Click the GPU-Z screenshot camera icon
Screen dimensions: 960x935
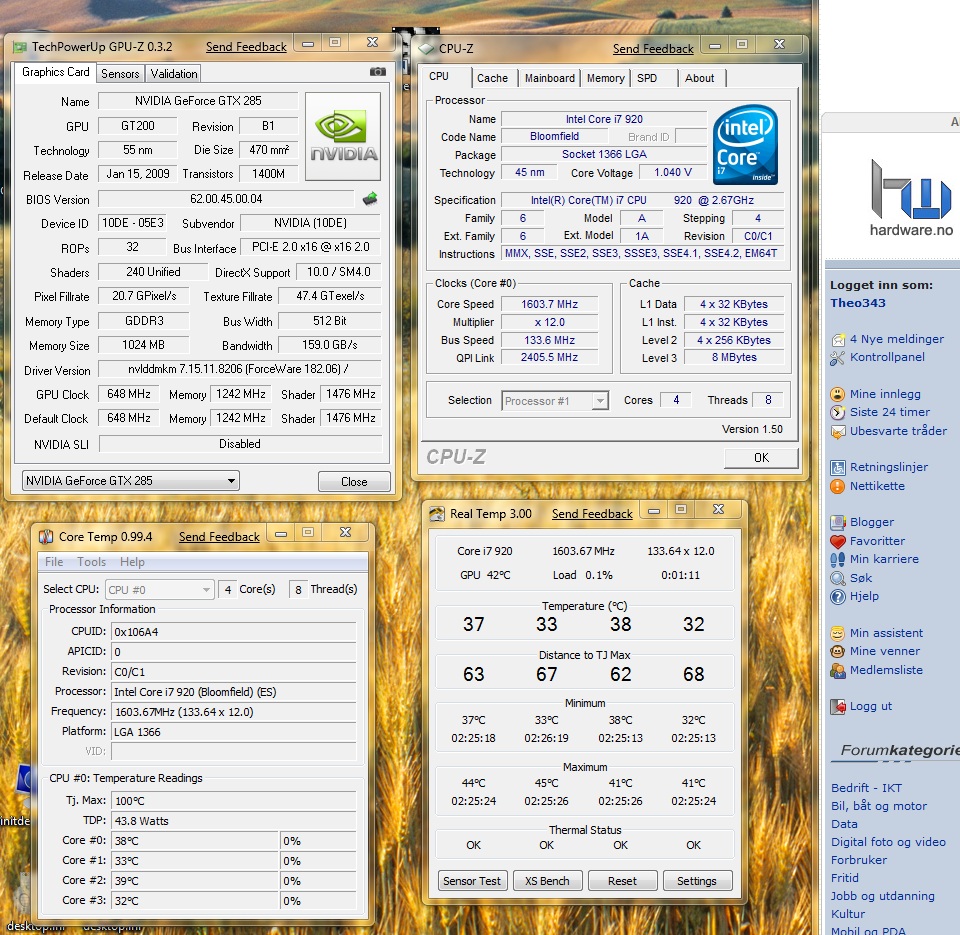click(x=378, y=72)
